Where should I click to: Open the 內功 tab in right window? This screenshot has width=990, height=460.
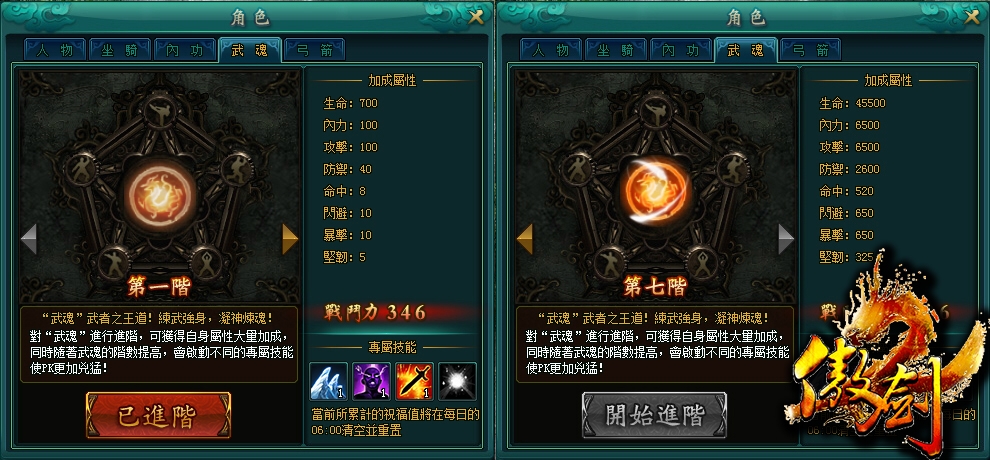[x=682, y=50]
